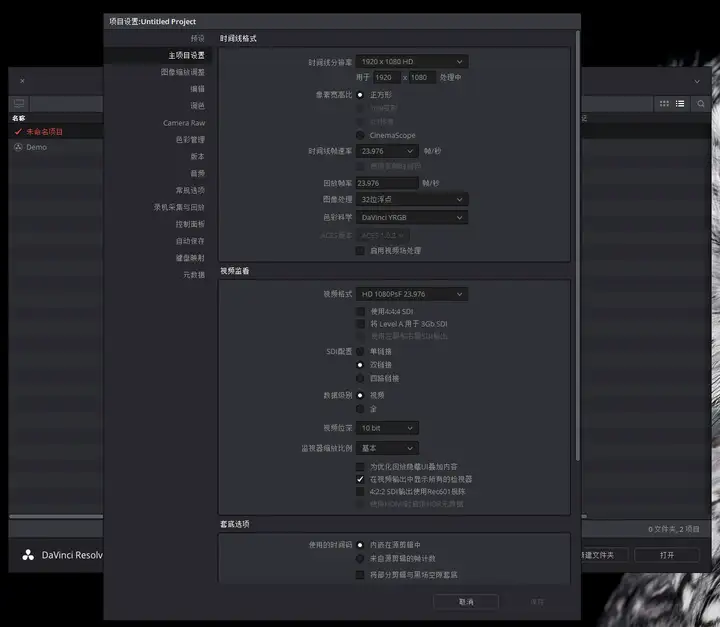Image resolution: width=720 pixels, height=627 pixels.
Task: Open the timeline frame rate 23.976 dropdown
Action: tap(387, 151)
